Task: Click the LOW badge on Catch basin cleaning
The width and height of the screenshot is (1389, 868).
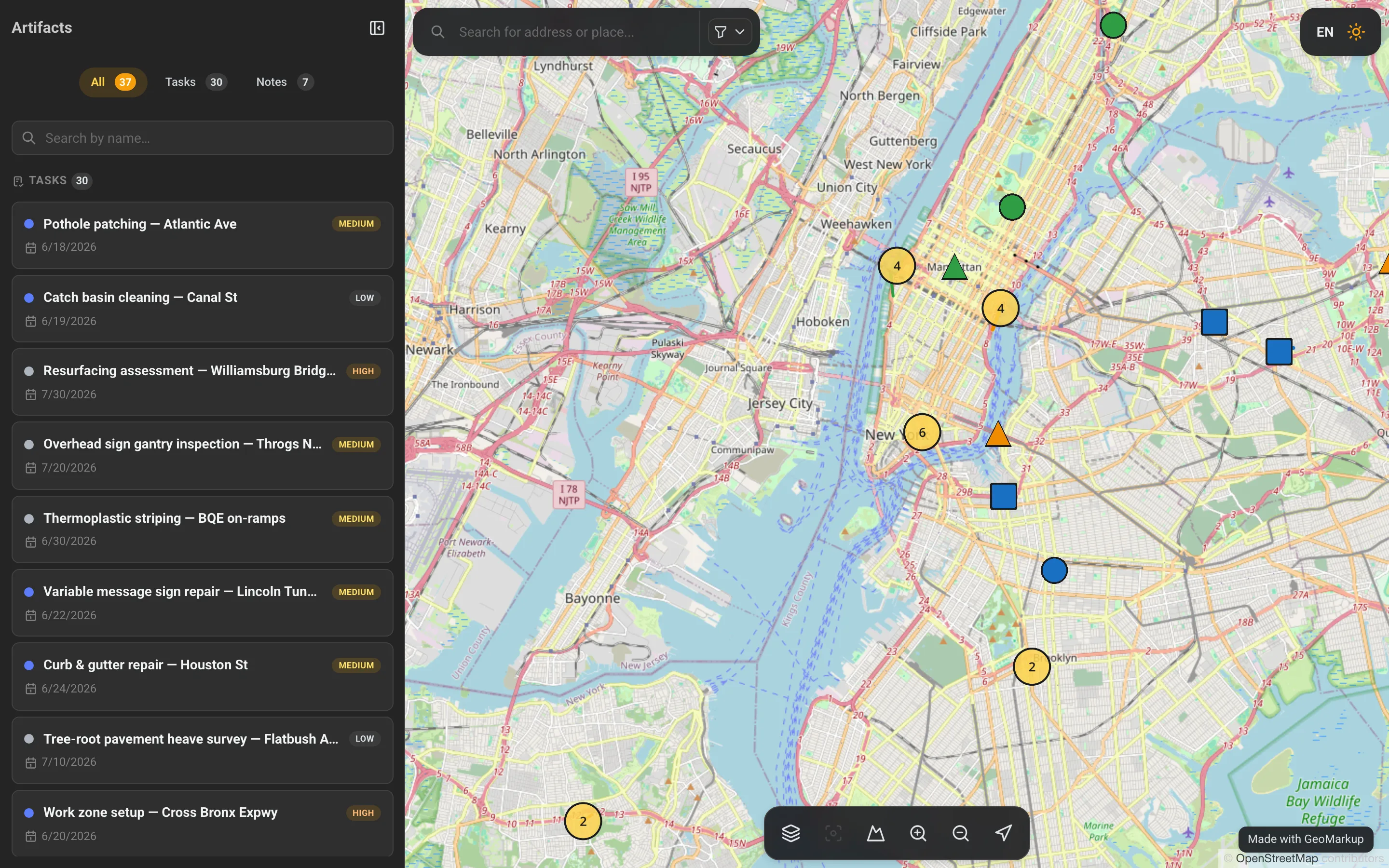Action: 365,298
